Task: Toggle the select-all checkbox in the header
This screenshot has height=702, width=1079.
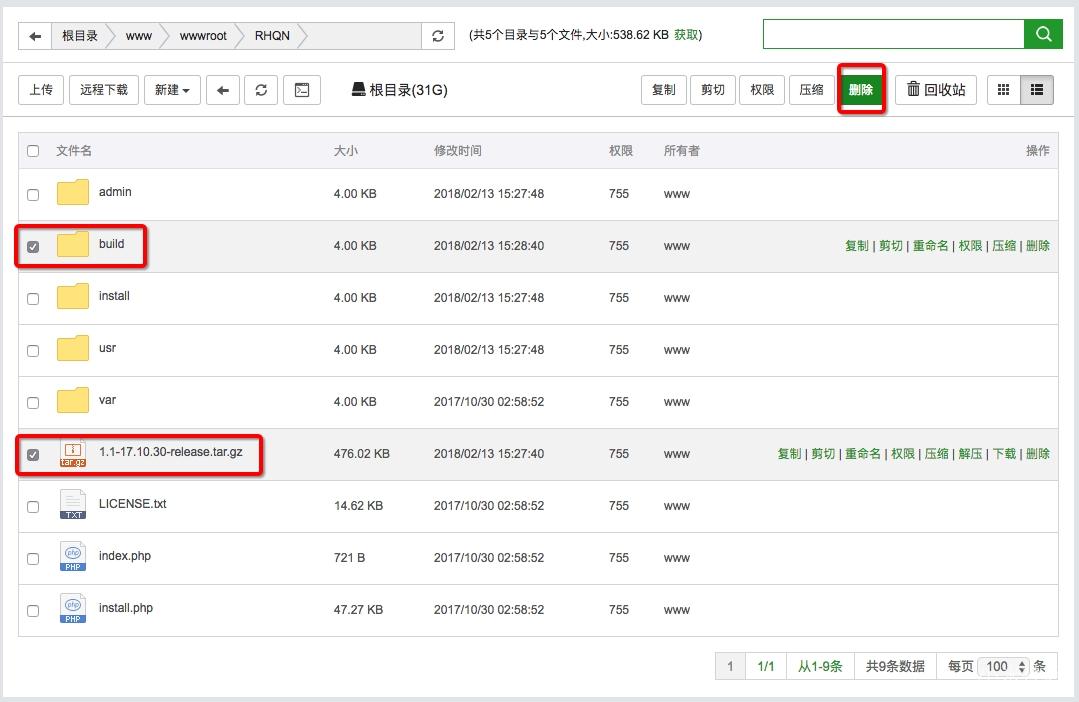Action: 33,150
